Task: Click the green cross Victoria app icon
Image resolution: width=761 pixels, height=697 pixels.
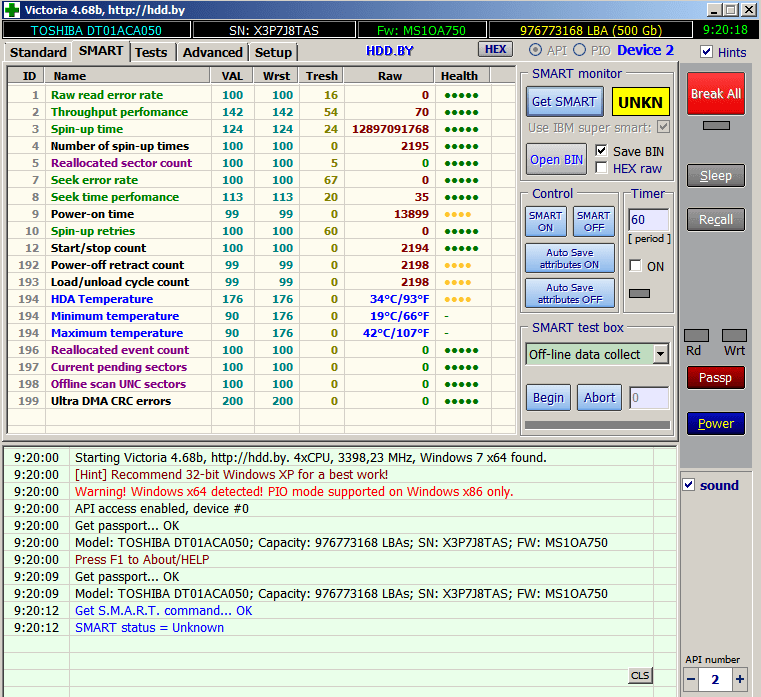Action: click(12, 10)
